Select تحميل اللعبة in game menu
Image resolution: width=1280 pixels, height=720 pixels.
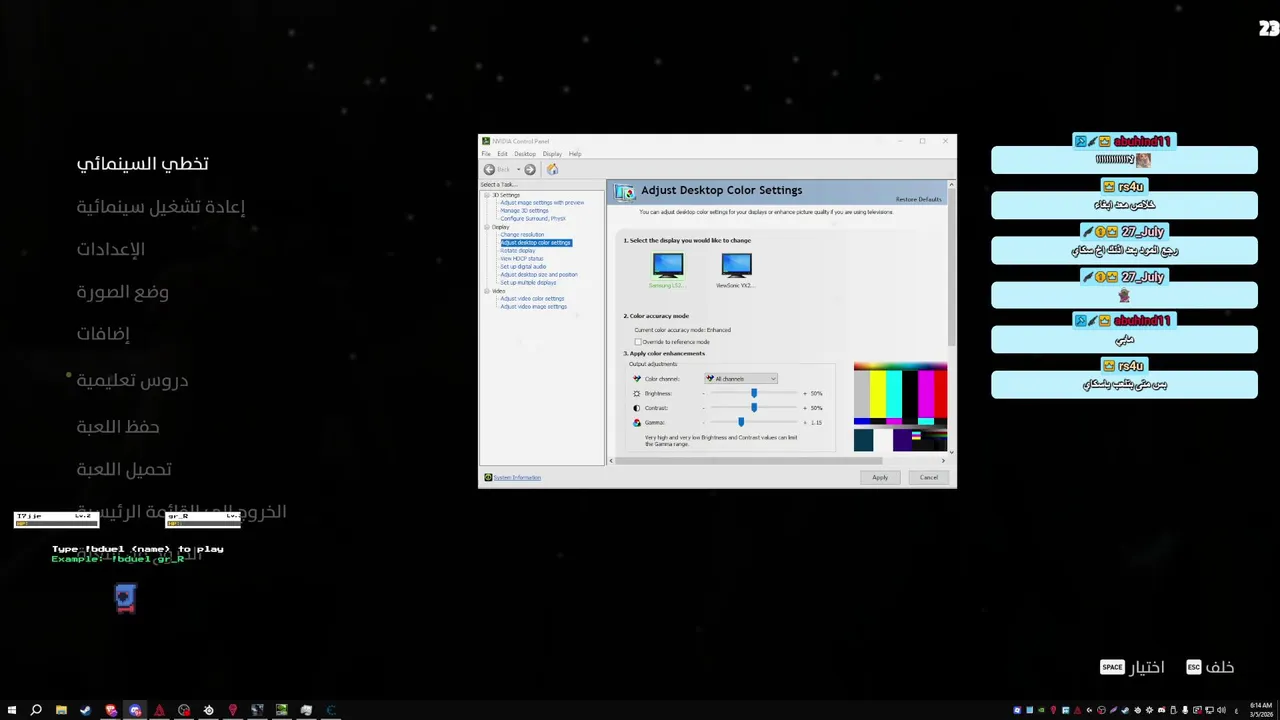124,469
